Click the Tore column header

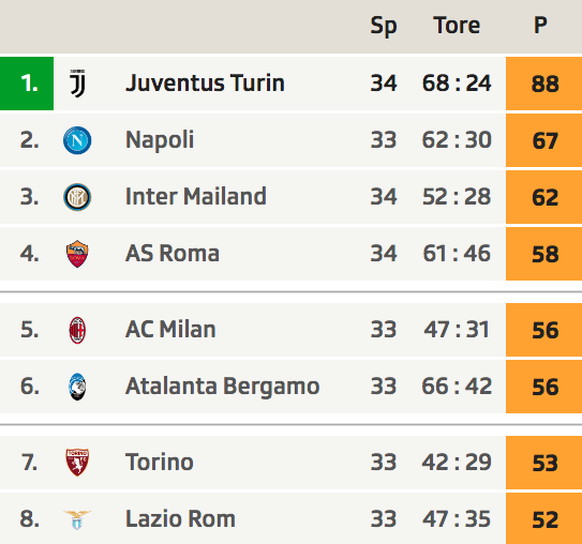pos(457,25)
